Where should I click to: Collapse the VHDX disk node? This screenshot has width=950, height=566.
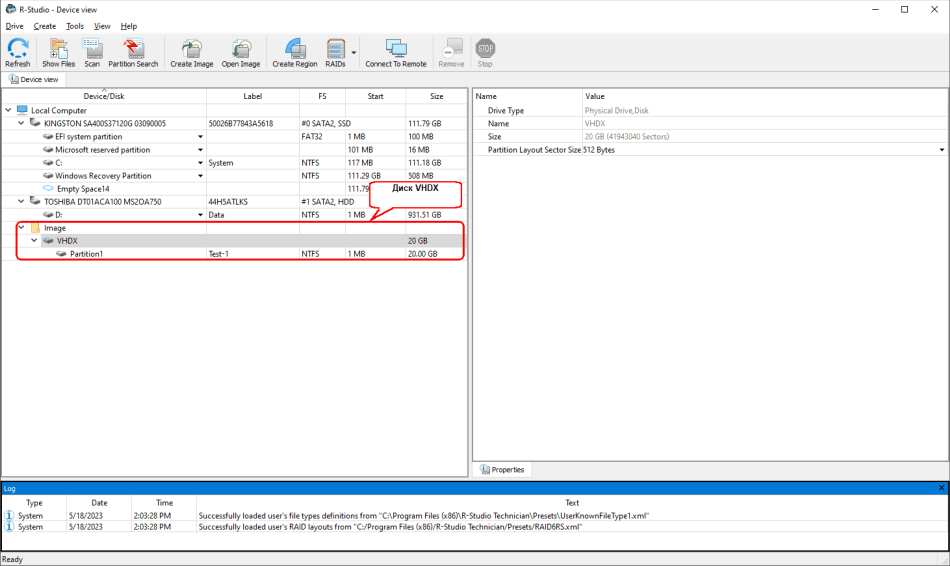(35, 241)
